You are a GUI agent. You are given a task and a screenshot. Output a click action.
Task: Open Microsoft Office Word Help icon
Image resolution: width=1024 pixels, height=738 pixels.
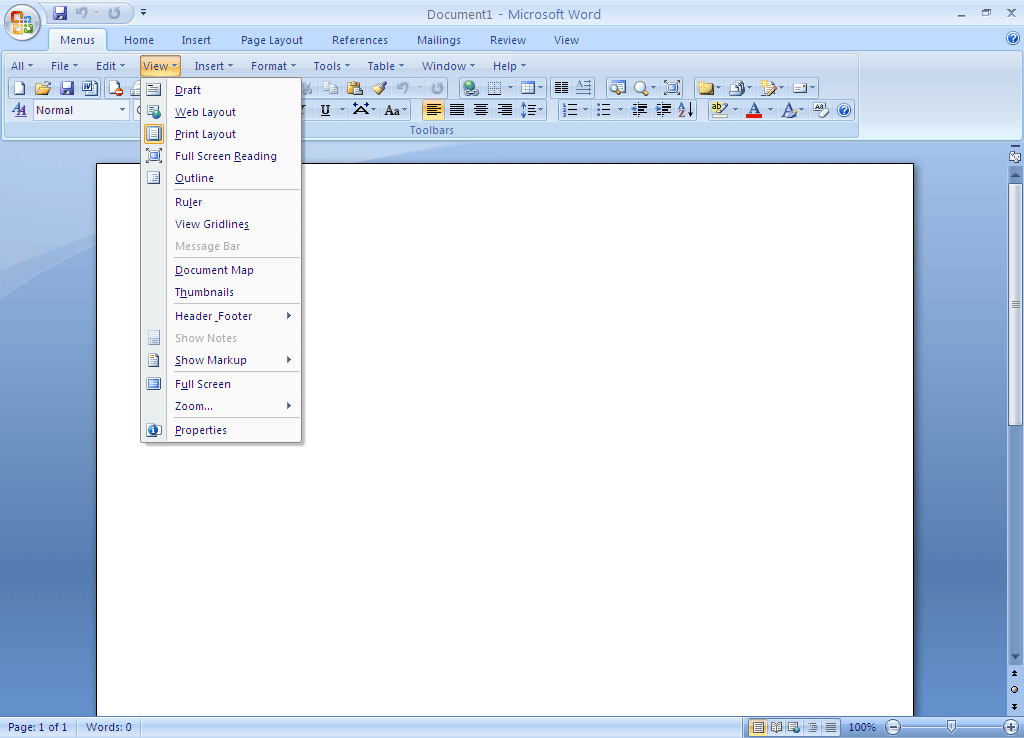[1013, 39]
